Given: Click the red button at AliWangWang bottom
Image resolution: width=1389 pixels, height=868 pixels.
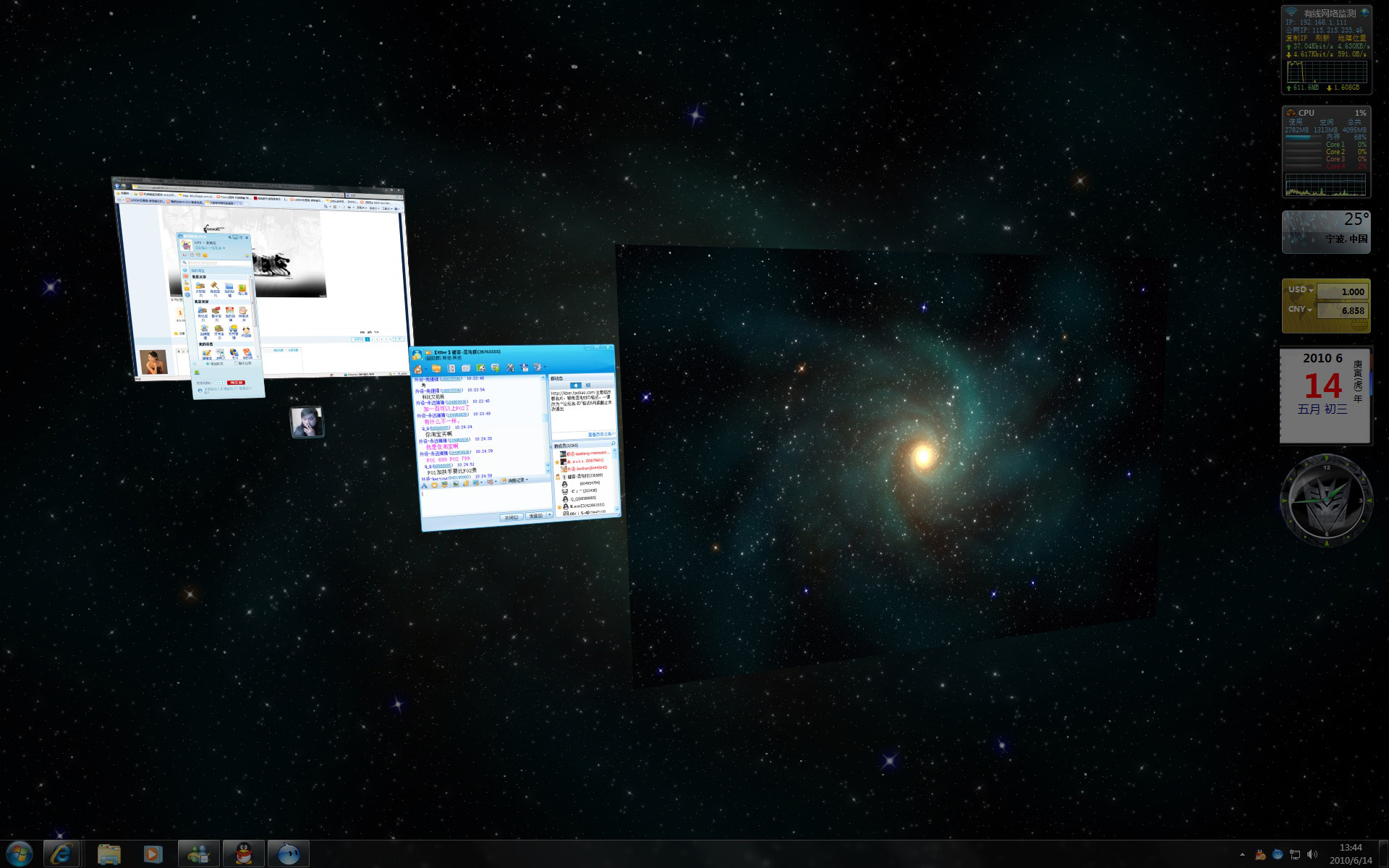Looking at the screenshot, I should pos(236,383).
